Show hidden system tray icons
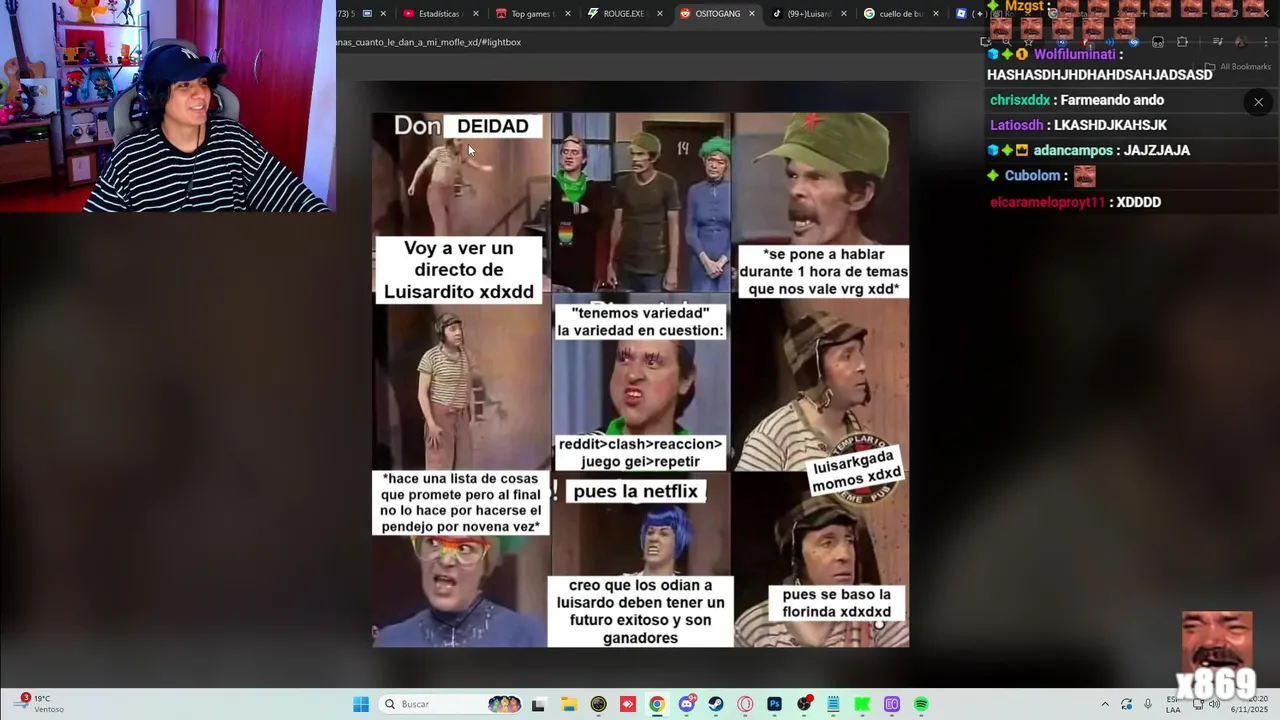 (x=1105, y=704)
